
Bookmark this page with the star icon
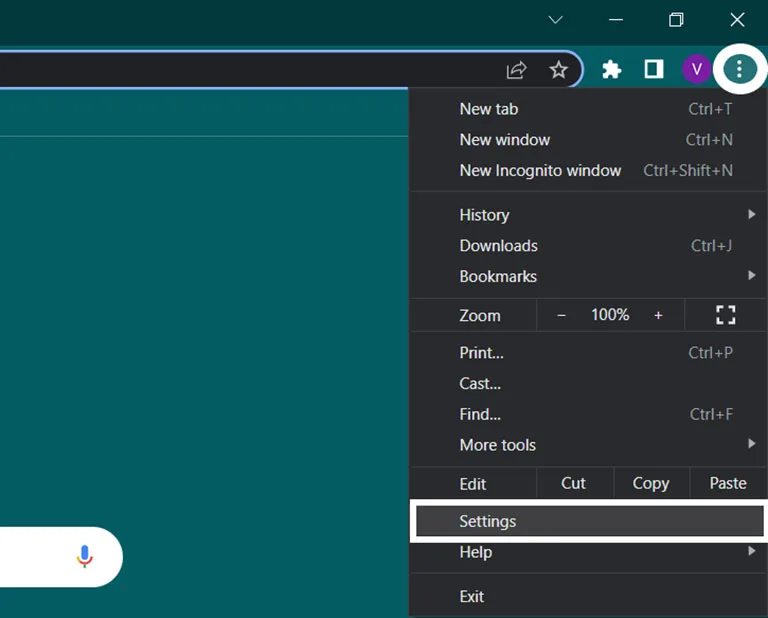(558, 70)
